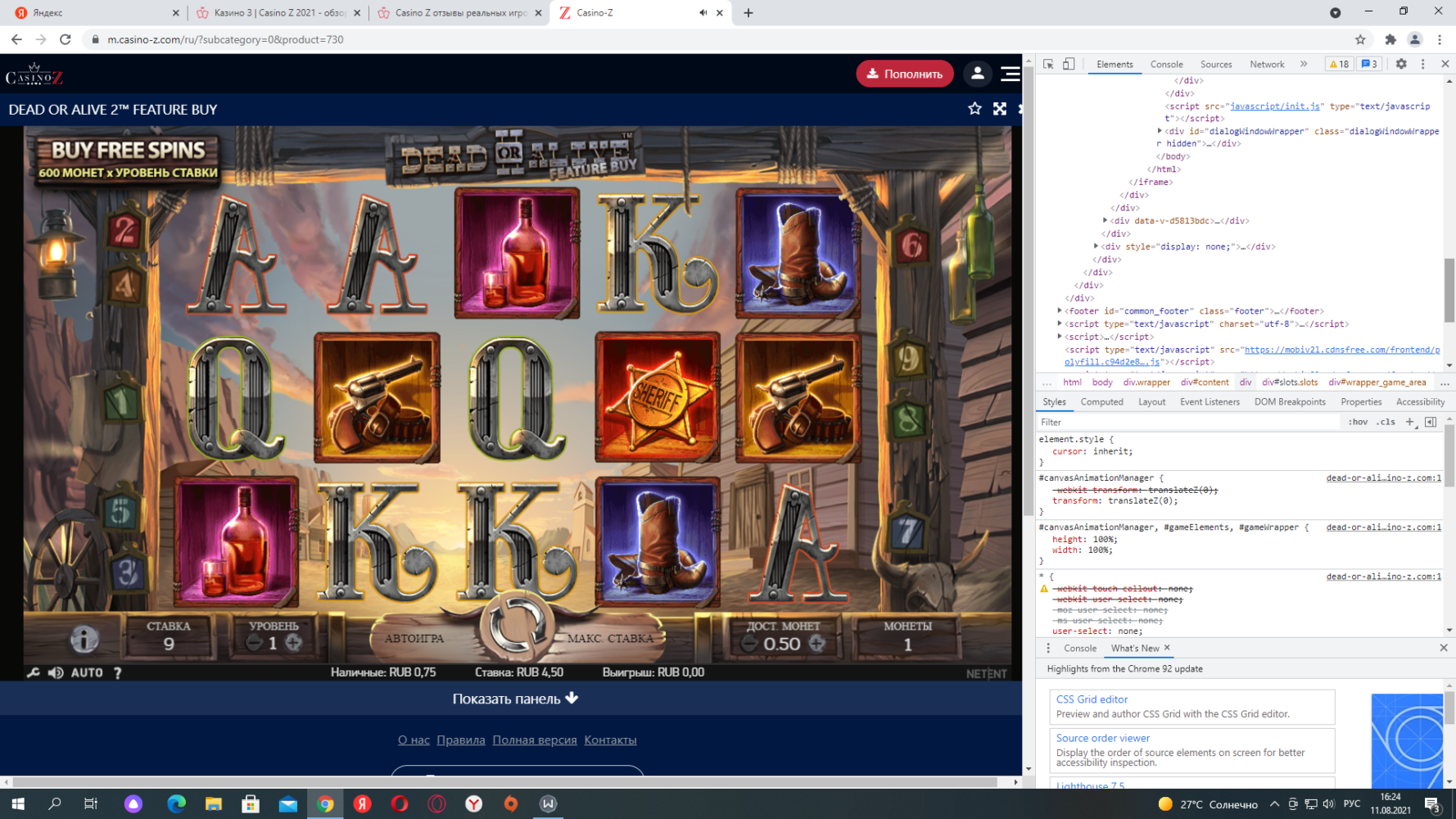The height and width of the screenshot is (819, 1456).
Task: Expand the display none div node
Action: pos(1096,246)
